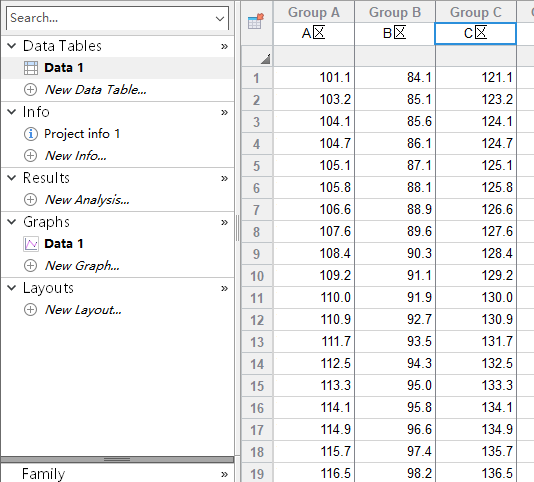
Task: Collapse the Layouts section
Action: pyautogui.click(x=12, y=288)
